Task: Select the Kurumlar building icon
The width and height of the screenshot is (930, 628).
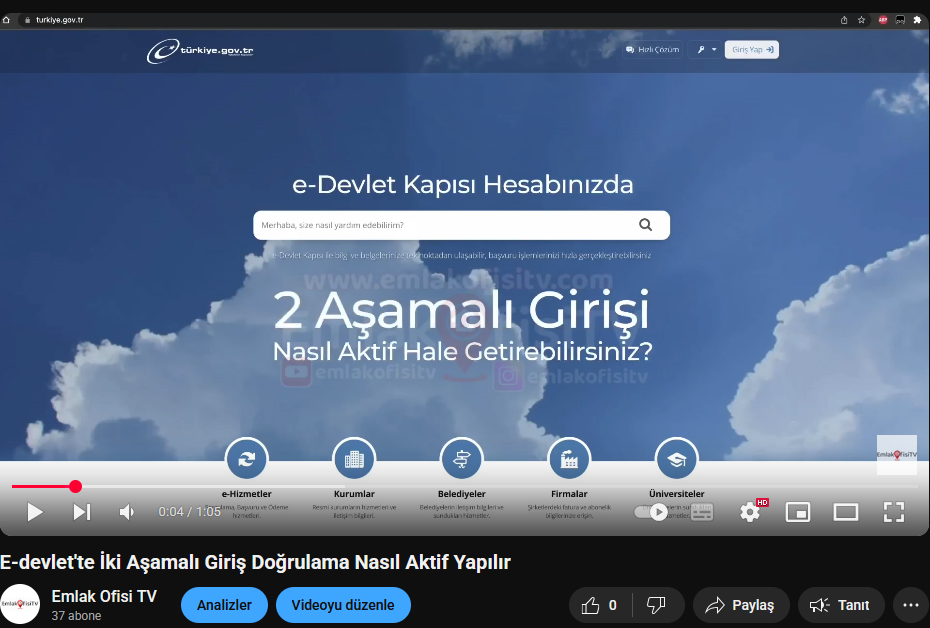Action: [x=354, y=458]
